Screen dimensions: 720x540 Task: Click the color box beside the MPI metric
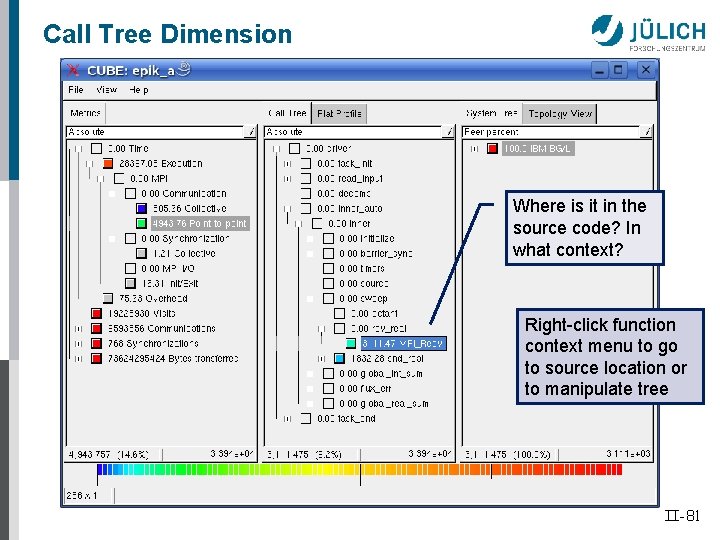(x=119, y=179)
